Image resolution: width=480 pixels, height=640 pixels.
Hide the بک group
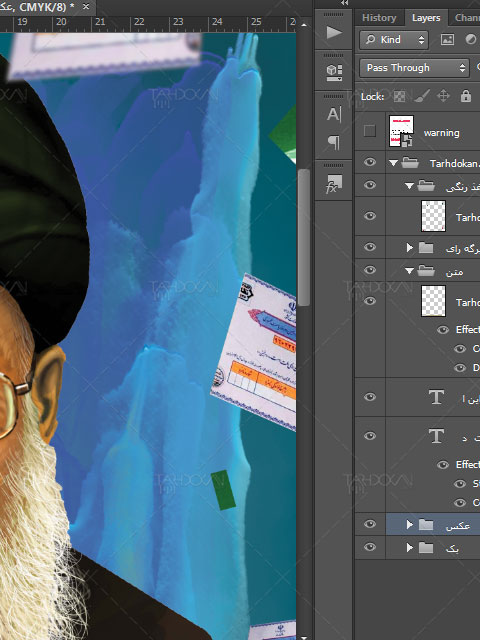coord(370,547)
